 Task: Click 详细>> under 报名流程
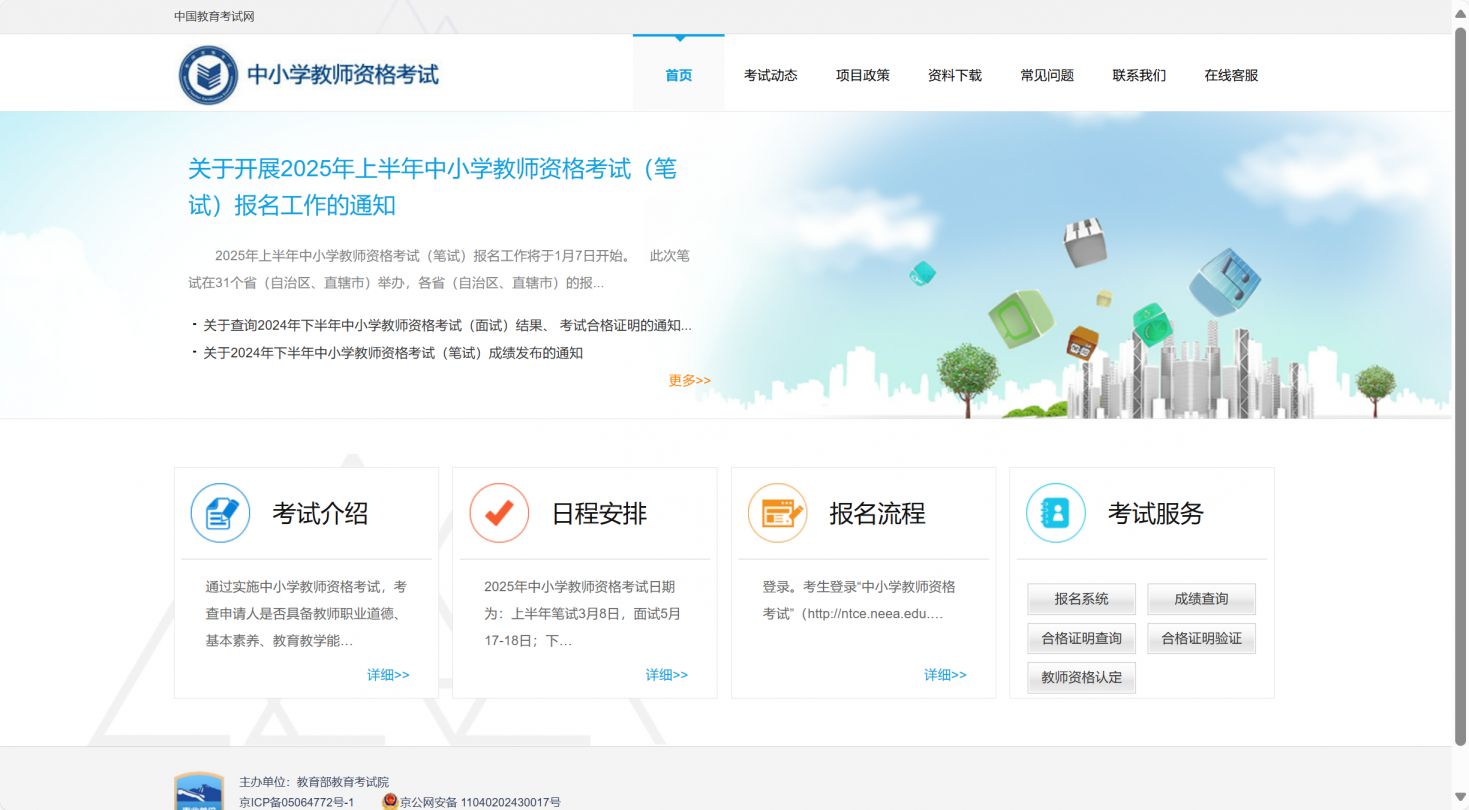[945, 675]
